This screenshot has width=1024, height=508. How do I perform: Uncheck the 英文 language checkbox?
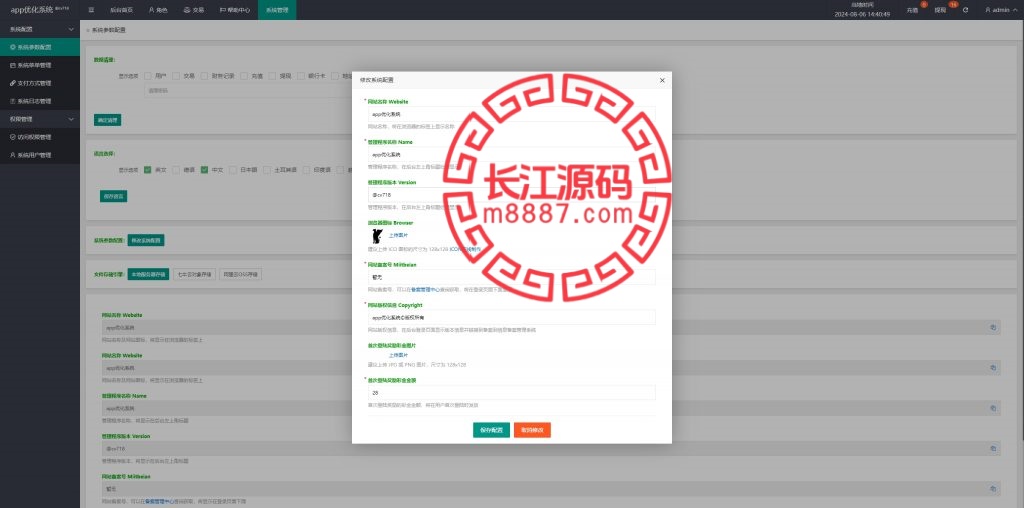click(x=148, y=170)
